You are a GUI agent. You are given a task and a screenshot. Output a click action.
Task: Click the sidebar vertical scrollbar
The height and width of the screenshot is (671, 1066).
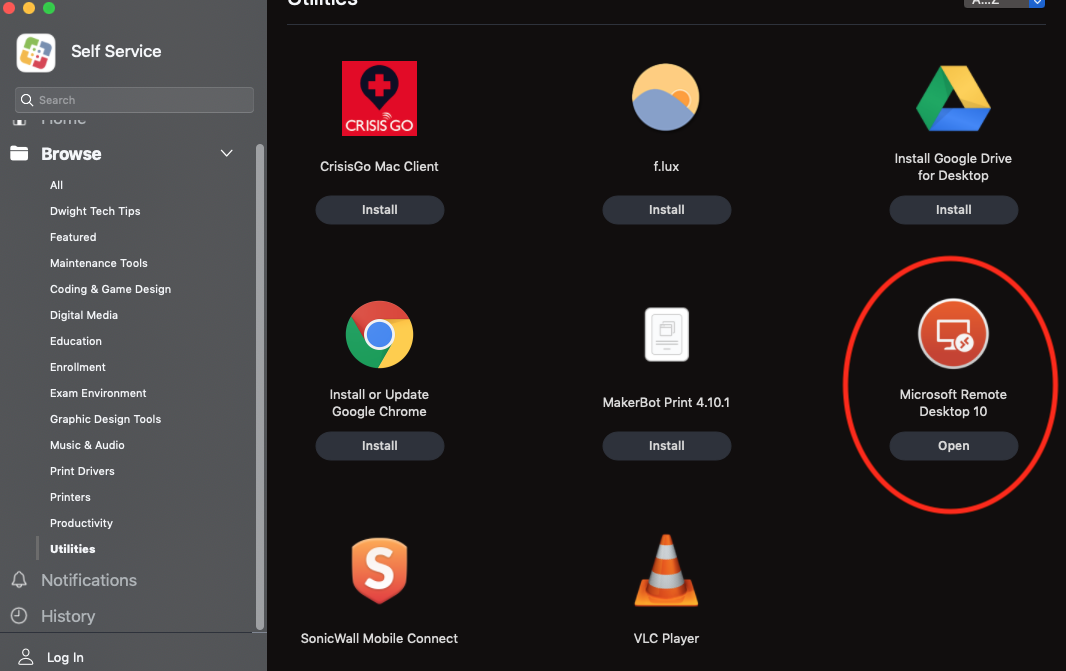[259, 386]
